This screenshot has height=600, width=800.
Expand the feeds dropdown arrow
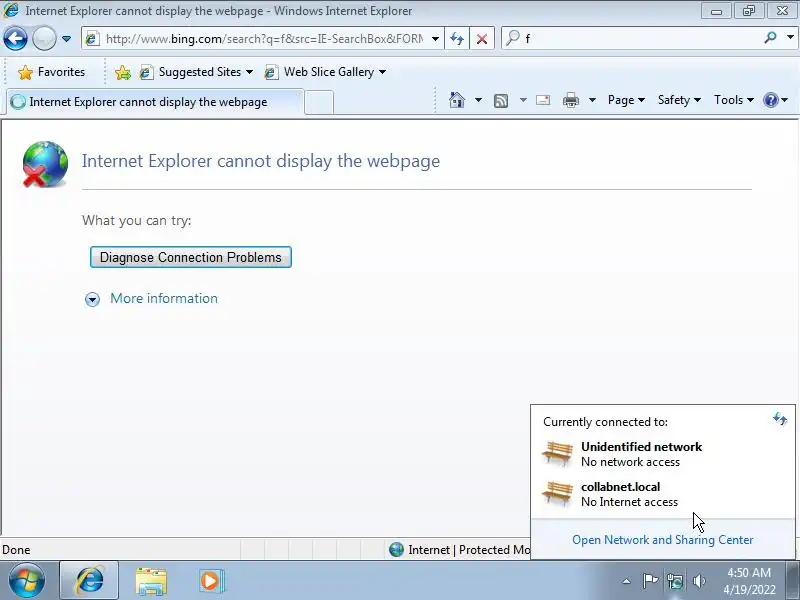pyautogui.click(x=523, y=100)
